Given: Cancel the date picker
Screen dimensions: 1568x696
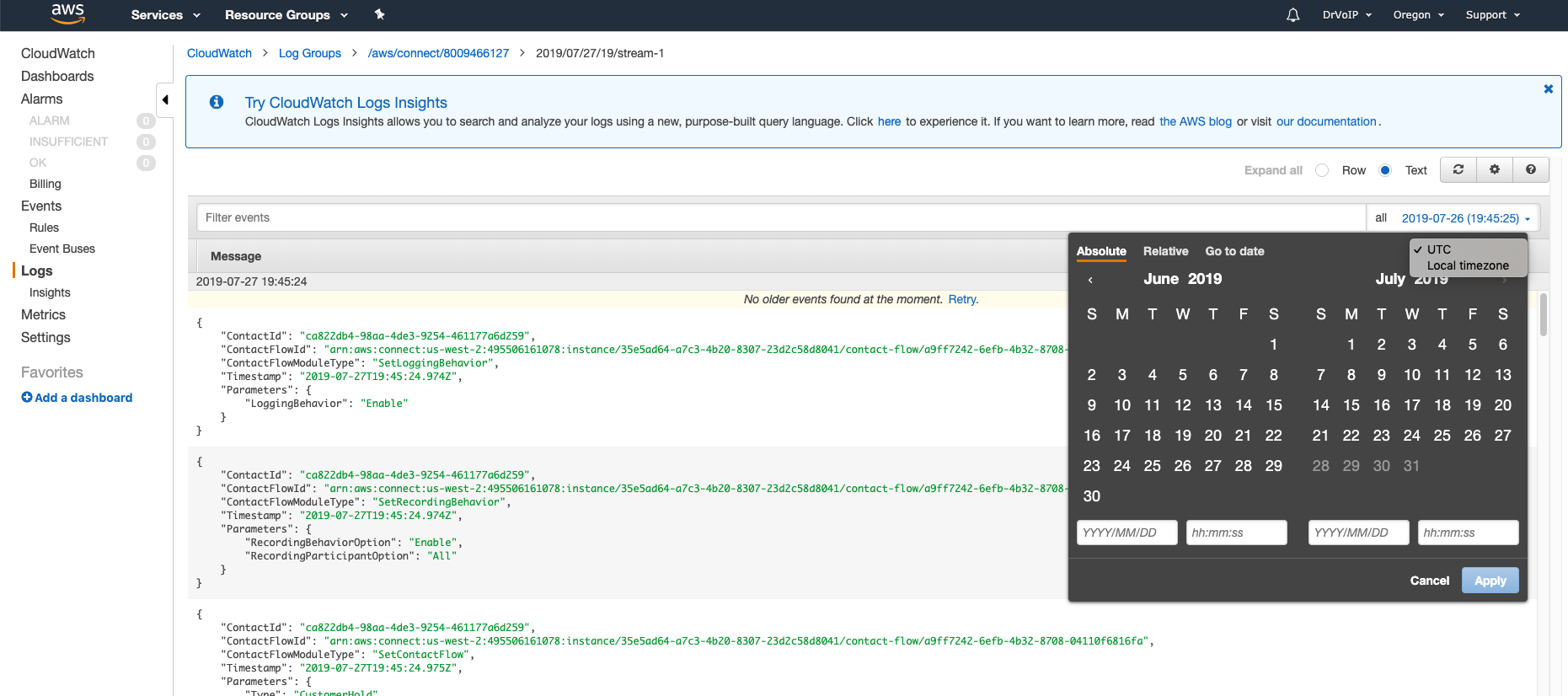Looking at the screenshot, I should pos(1429,581).
